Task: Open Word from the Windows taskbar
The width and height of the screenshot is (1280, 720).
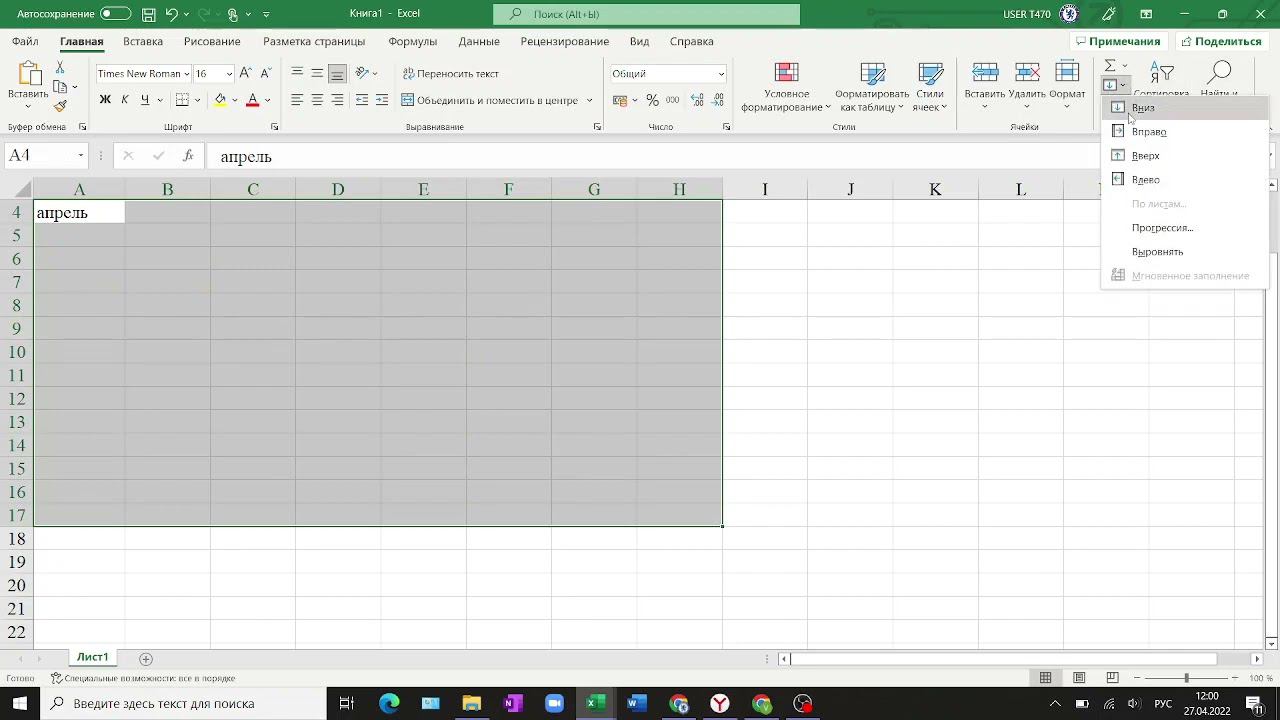Action: pyautogui.click(x=636, y=704)
